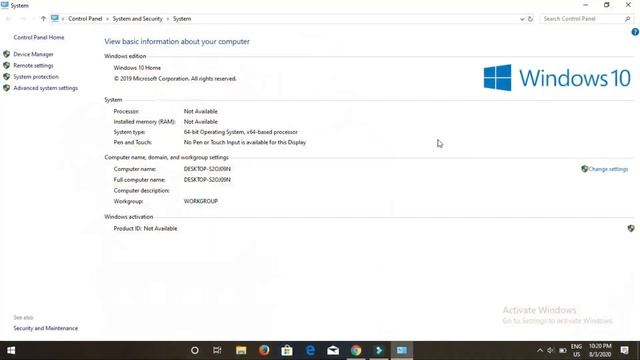Image resolution: width=640 pixels, height=360 pixels.
Task: Click the 'Not Available' value beside Installed memory
Action: 200,122
